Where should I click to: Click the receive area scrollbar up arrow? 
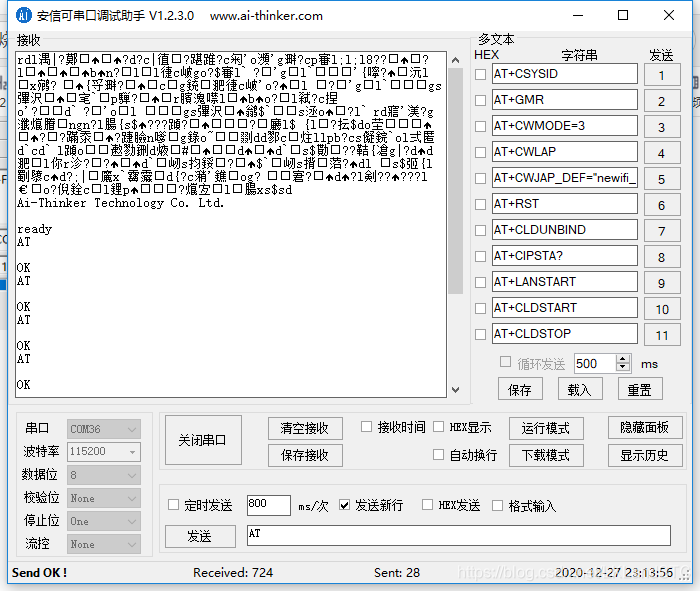click(455, 60)
